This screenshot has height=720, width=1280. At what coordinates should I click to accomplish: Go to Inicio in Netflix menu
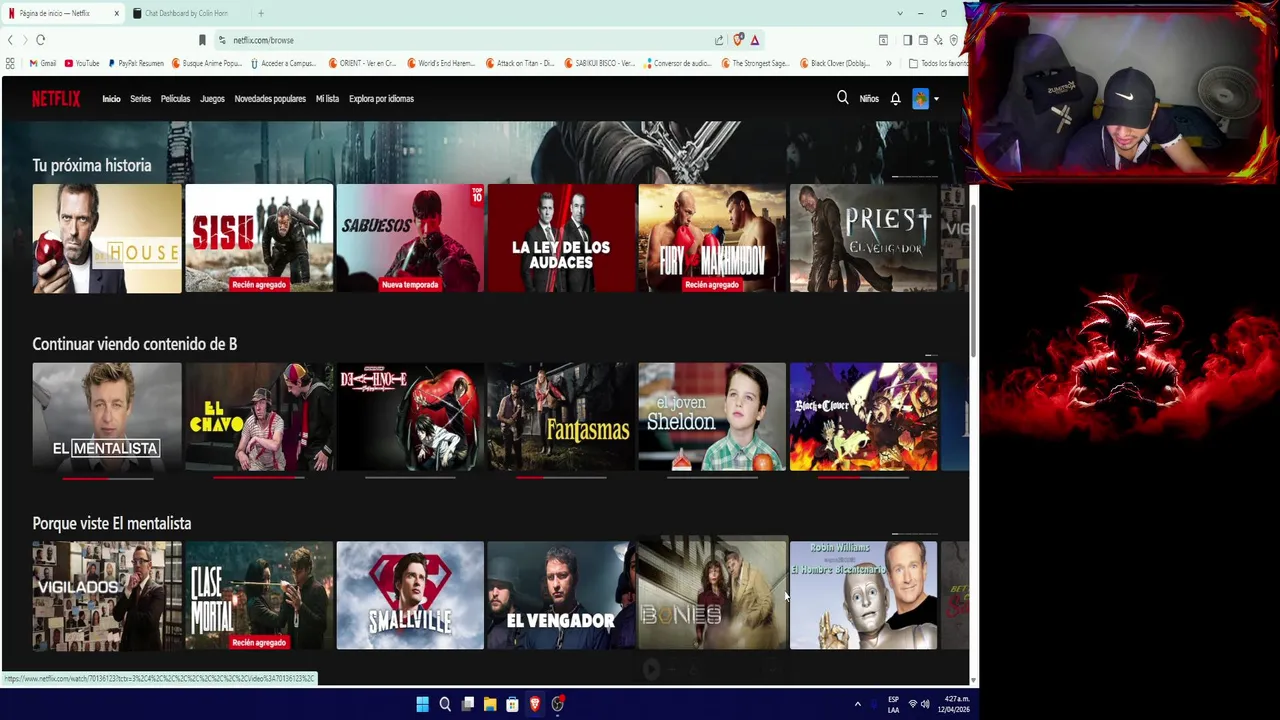[x=111, y=99]
